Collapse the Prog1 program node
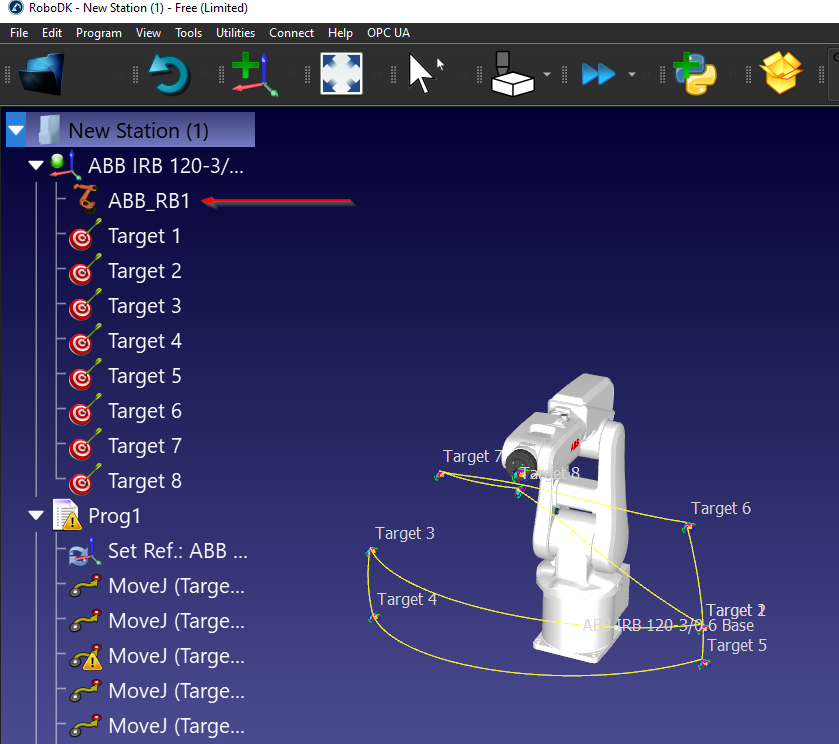Screen dimensions: 839x744 click(x=37, y=516)
